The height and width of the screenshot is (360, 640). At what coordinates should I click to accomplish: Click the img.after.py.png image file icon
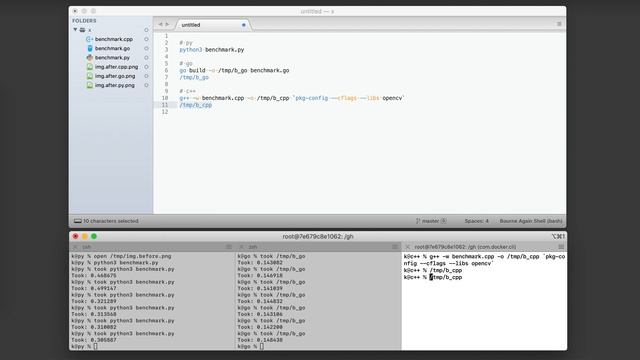(90, 85)
